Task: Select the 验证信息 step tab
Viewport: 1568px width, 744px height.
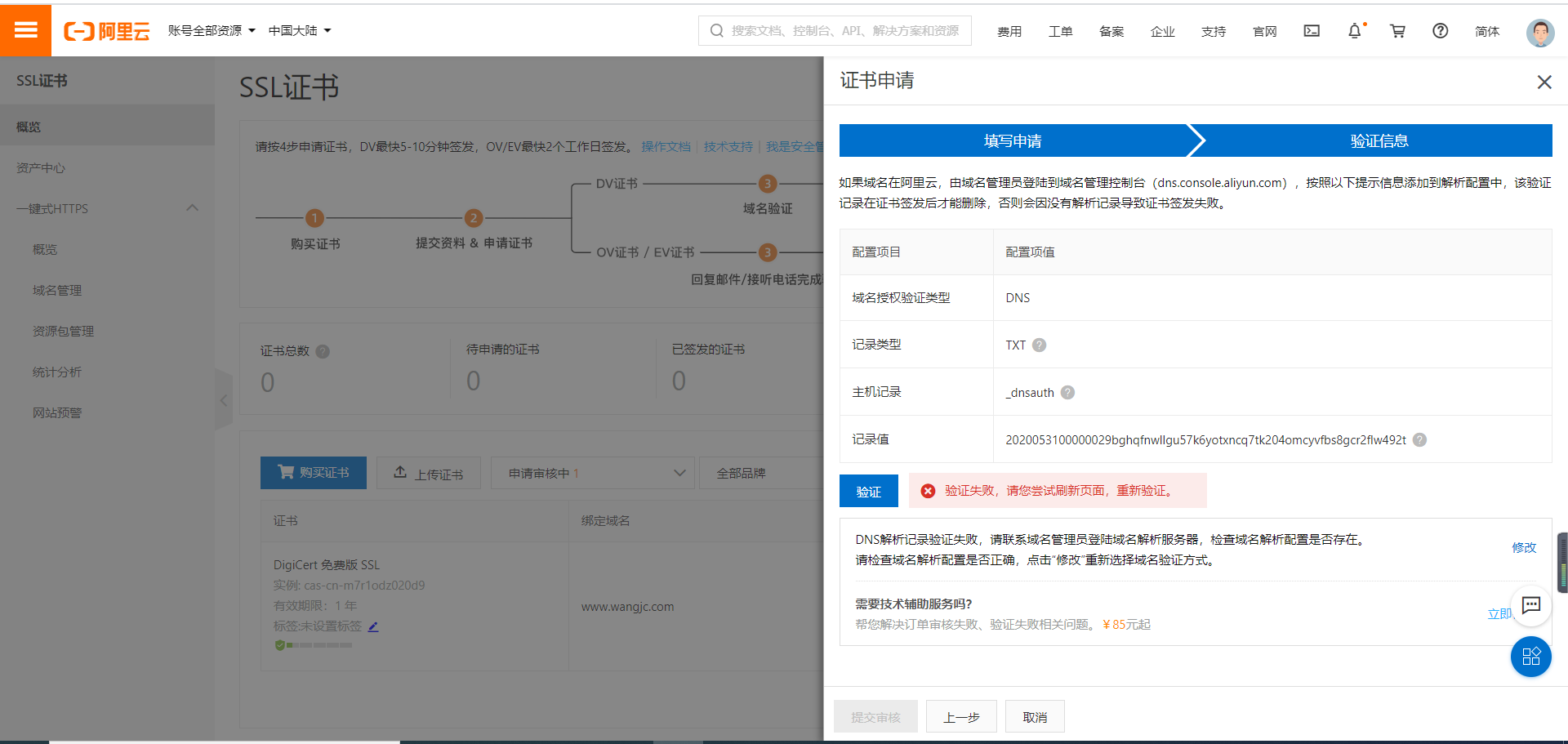Action: coord(1379,140)
